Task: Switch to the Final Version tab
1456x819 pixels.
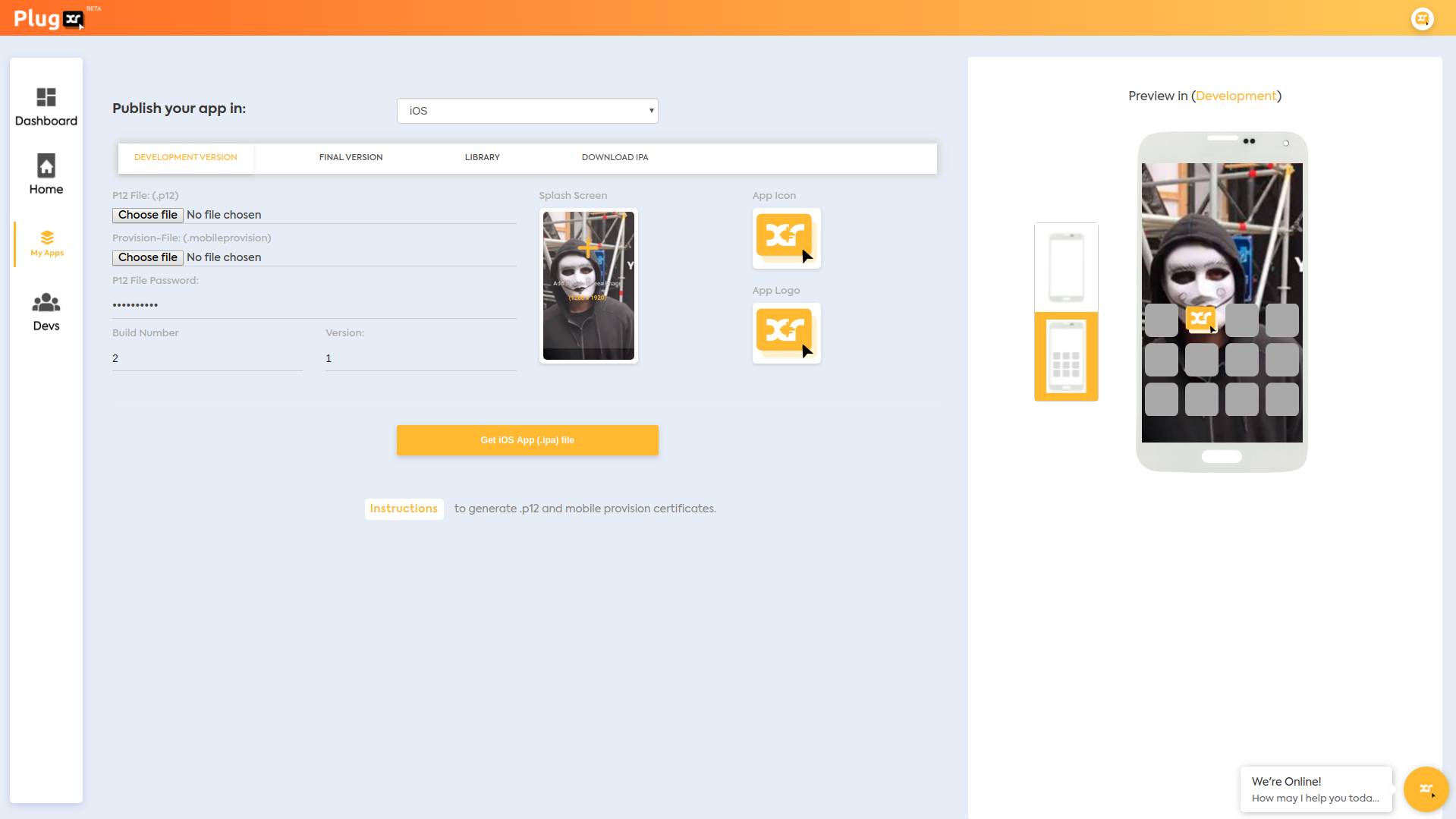Action: click(351, 157)
